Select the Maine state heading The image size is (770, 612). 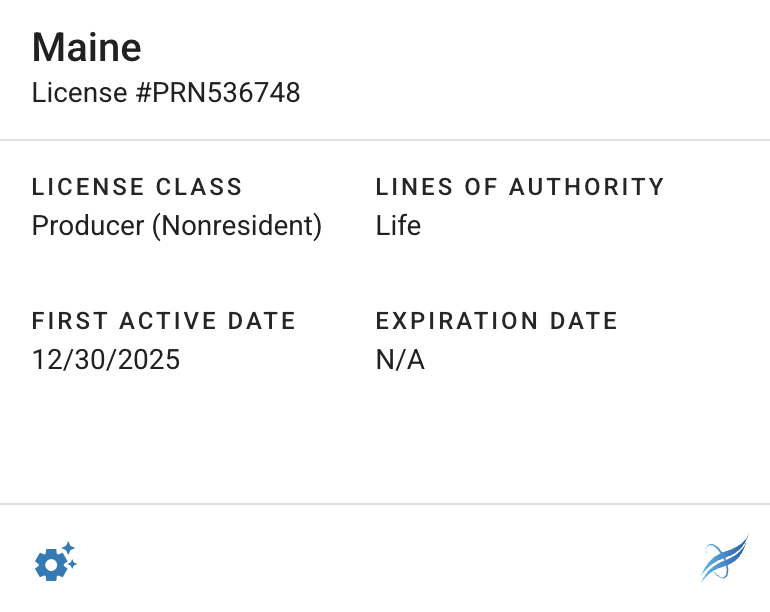coord(87,47)
